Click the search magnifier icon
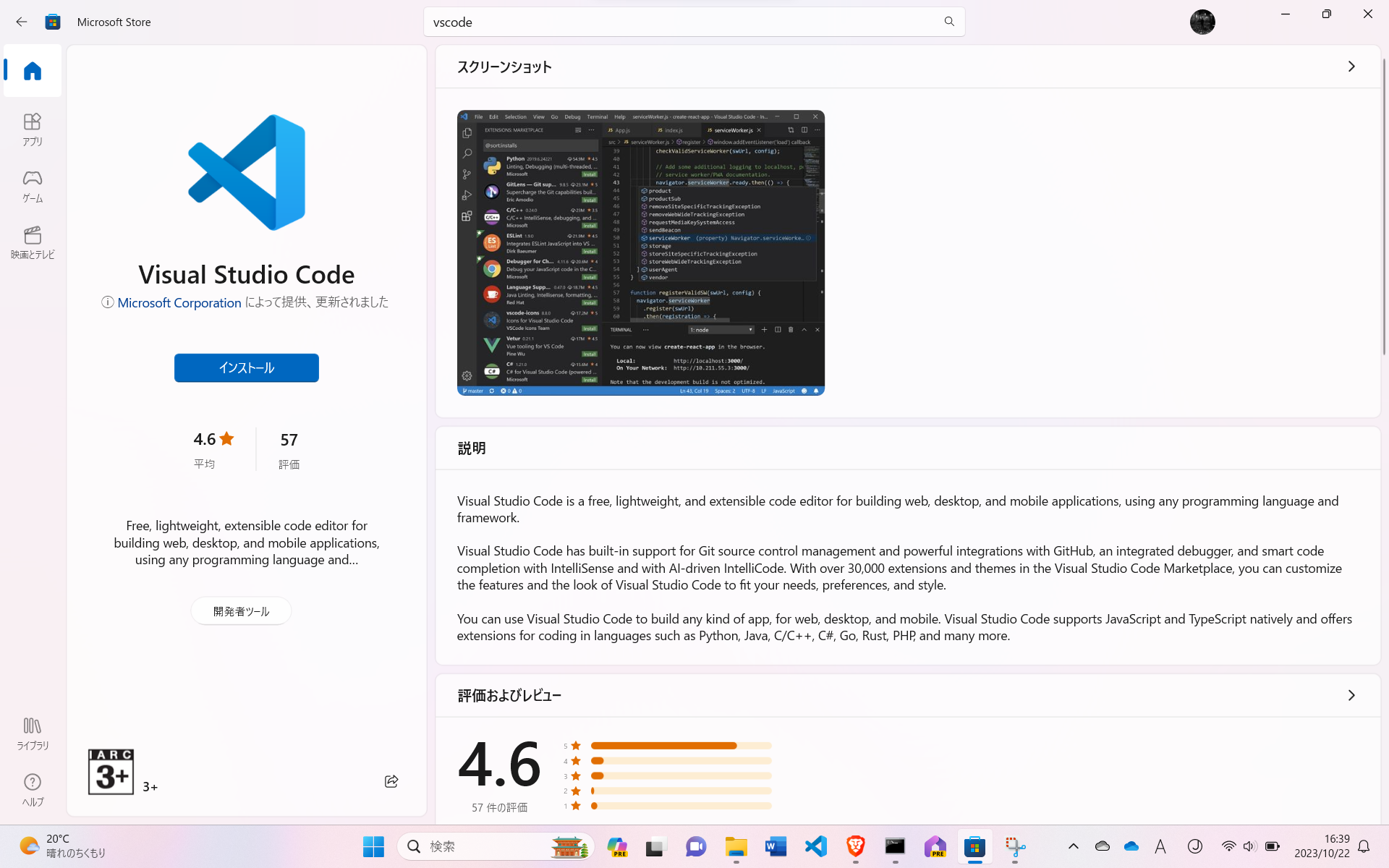Screen dimensions: 1389x868 [949, 22]
